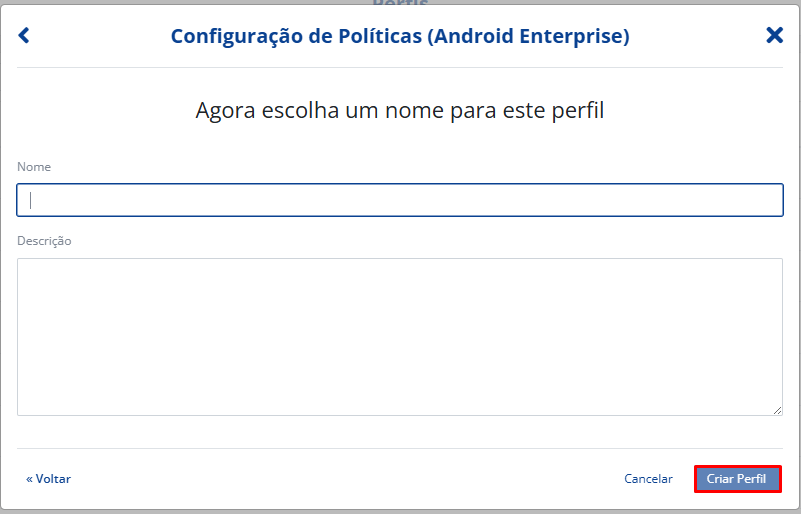Click the Configuração de Políticas dialog title
Image resolution: width=801 pixels, height=514 pixels.
coord(400,36)
